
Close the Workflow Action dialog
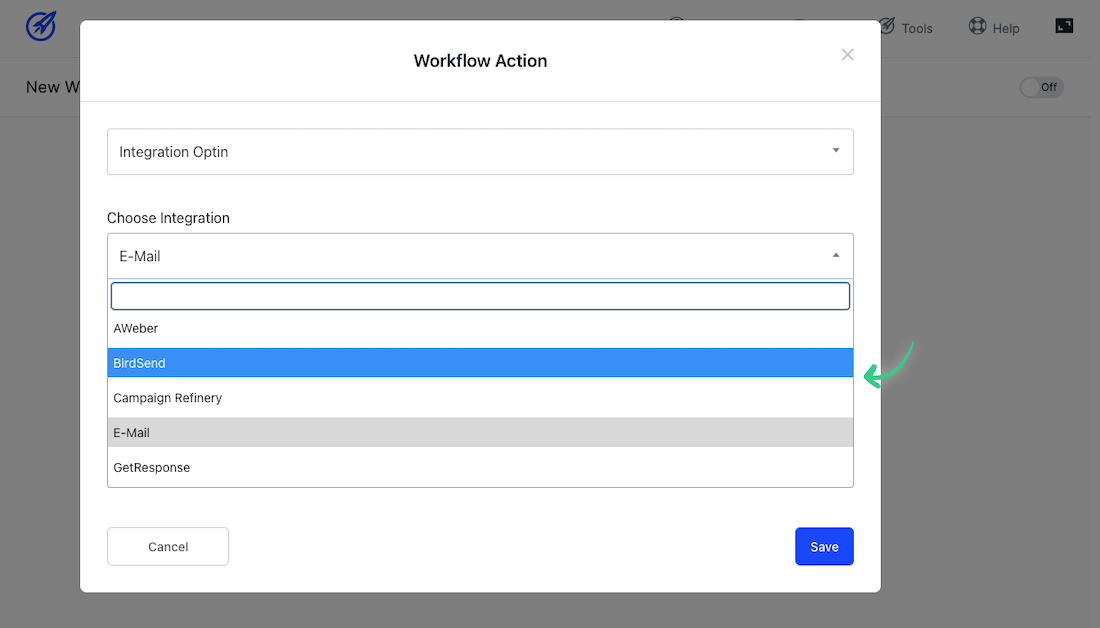pyautogui.click(x=847, y=55)
